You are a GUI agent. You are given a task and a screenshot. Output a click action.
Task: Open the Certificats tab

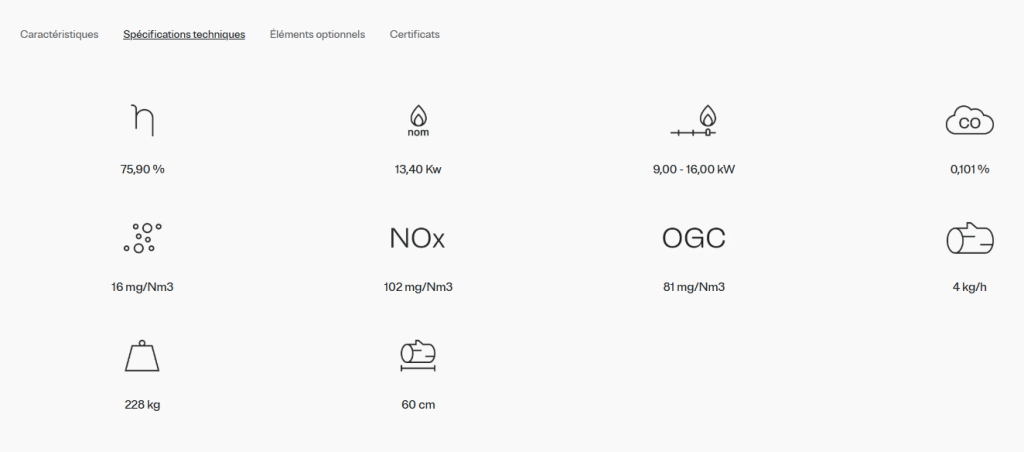[415, 35]
